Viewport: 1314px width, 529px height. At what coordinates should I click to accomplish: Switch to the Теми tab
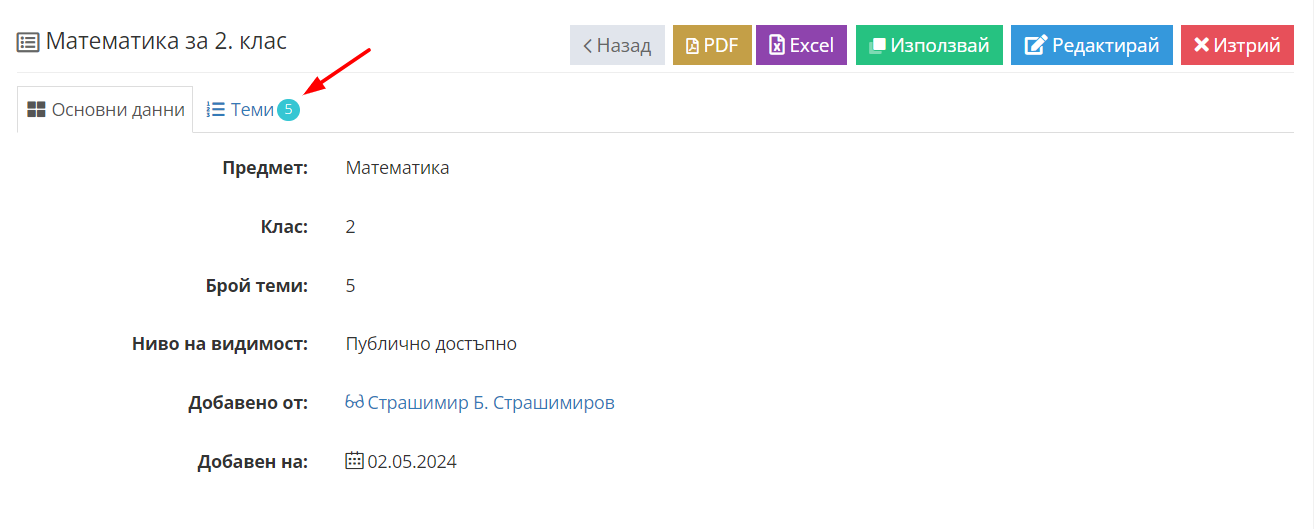click(x=252, y=110)
